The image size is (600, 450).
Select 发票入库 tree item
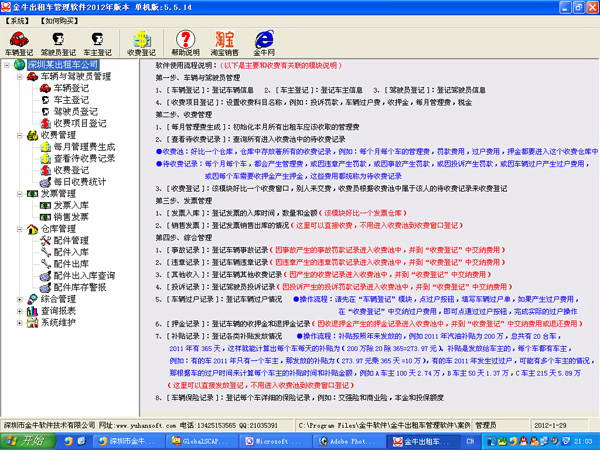pos(71,205)
